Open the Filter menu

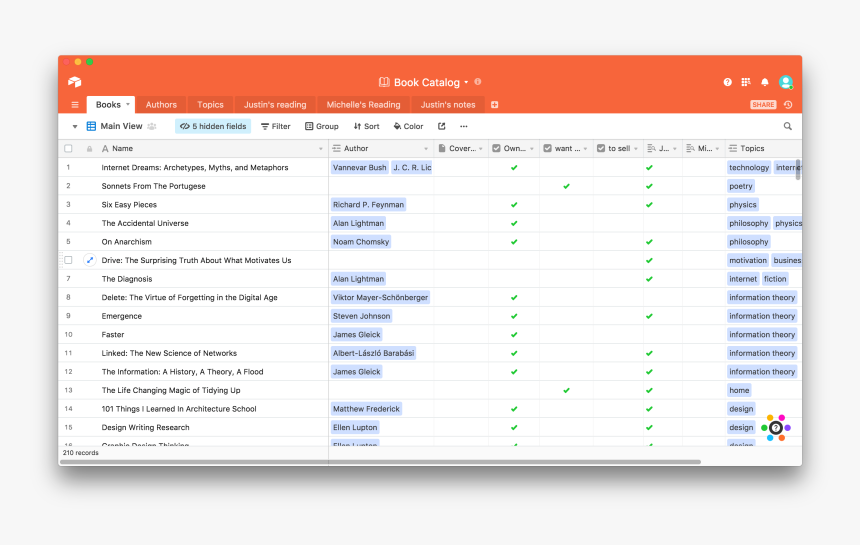[275, 126]
